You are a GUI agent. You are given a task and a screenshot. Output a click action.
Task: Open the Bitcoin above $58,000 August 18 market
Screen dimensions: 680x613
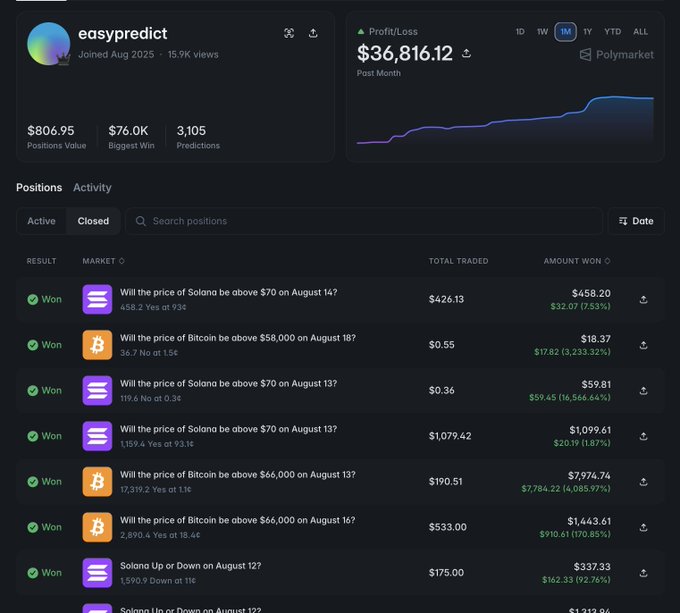[x=238, y=338]
